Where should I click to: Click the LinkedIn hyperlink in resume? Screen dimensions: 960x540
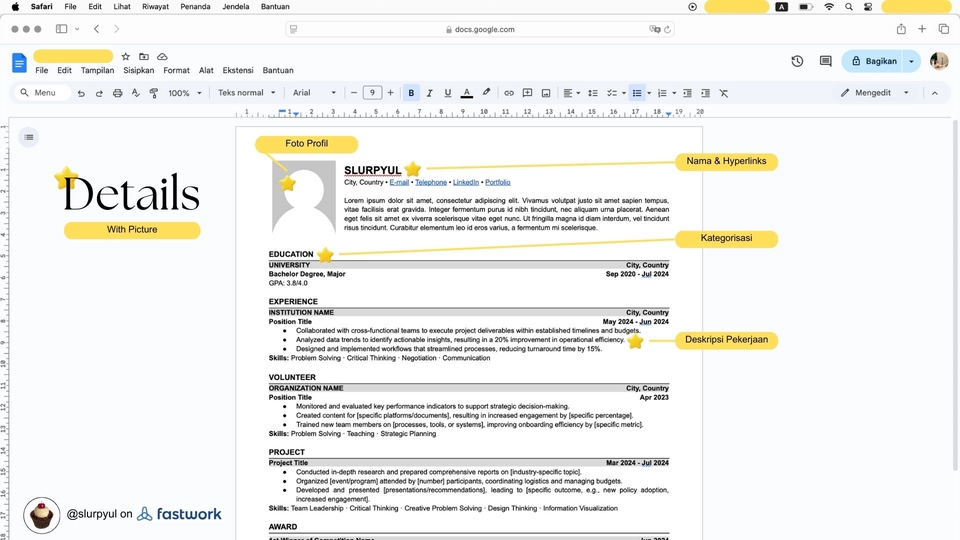pyautogui.click(x=466, y=182)
